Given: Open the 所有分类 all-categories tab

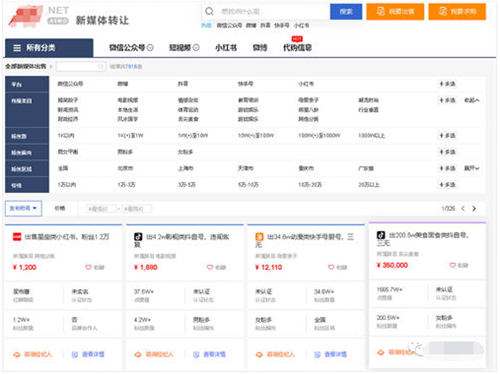Looking at the screenshot, I should click(x=49, y=48).
